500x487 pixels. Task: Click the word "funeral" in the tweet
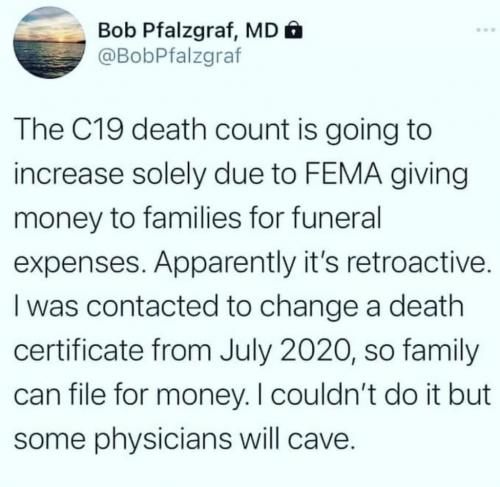(336, 219)
